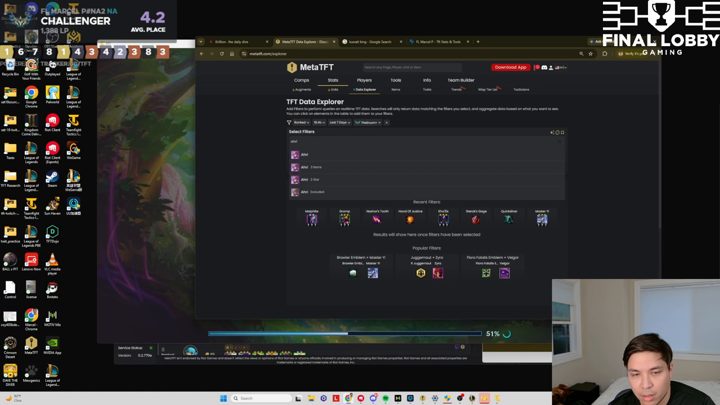
Task: Click the MetaTFT header search field
Action: tap(411, 68)
